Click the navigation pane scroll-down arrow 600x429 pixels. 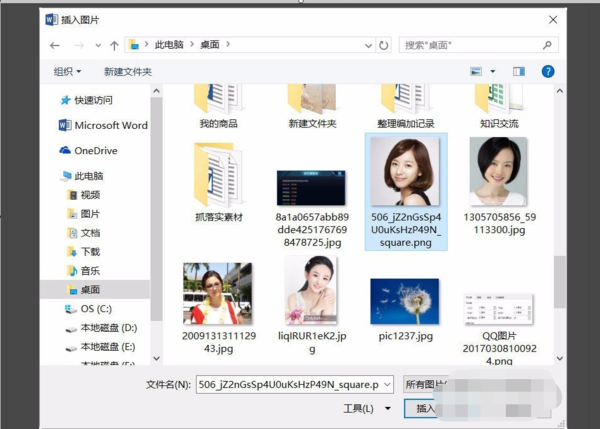[157, 358]
